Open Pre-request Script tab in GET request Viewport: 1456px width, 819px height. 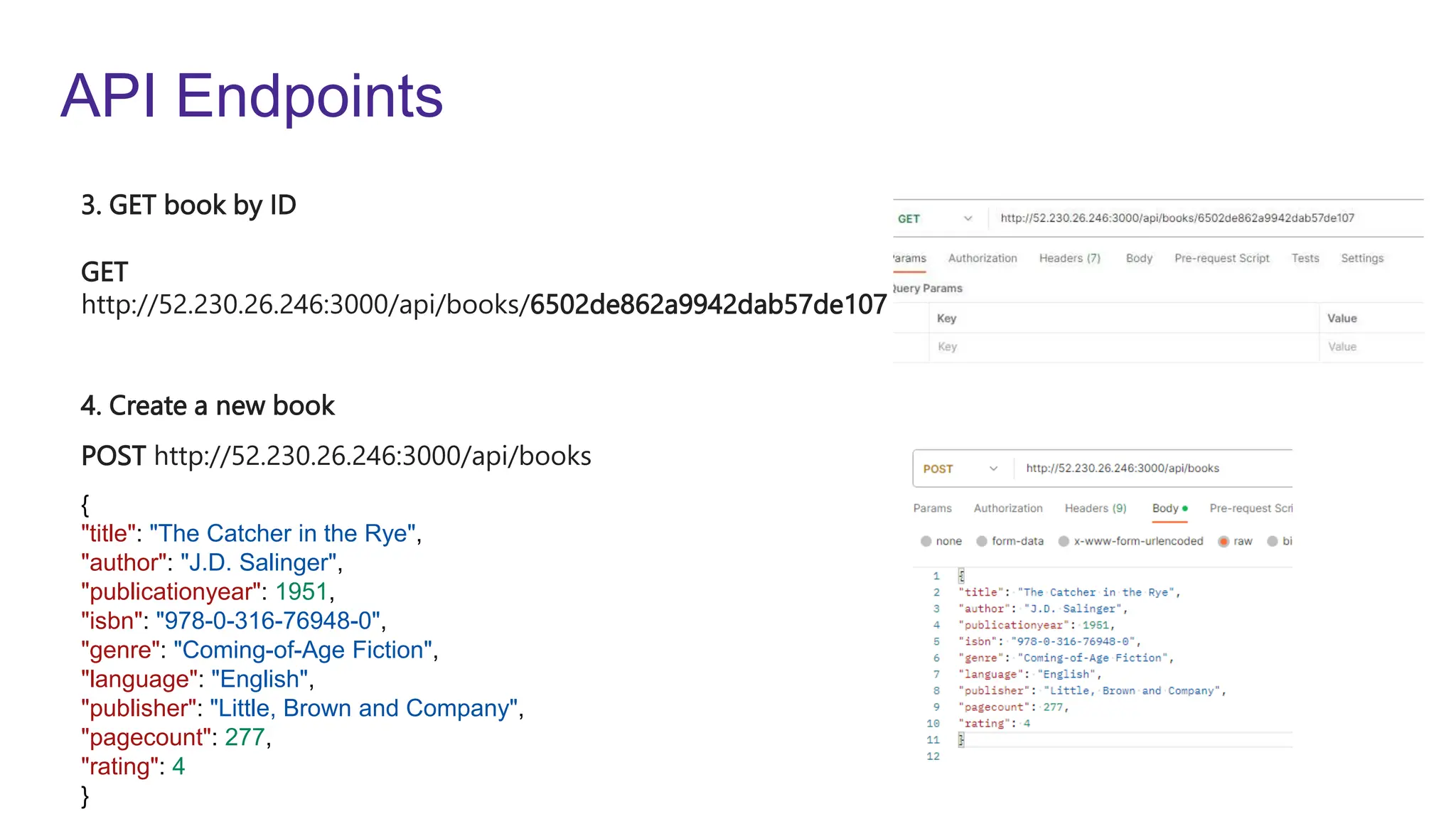(x=1221, y=258)
